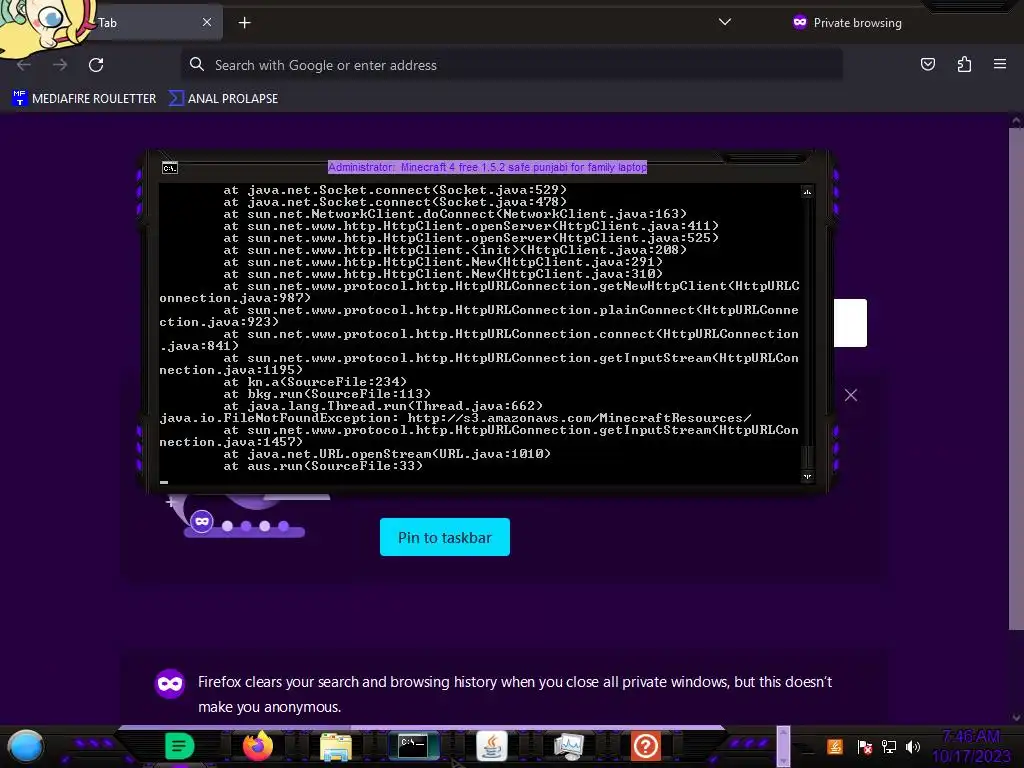Close the current Firefox tab
1024x768 pixels.
pos(207,22)
